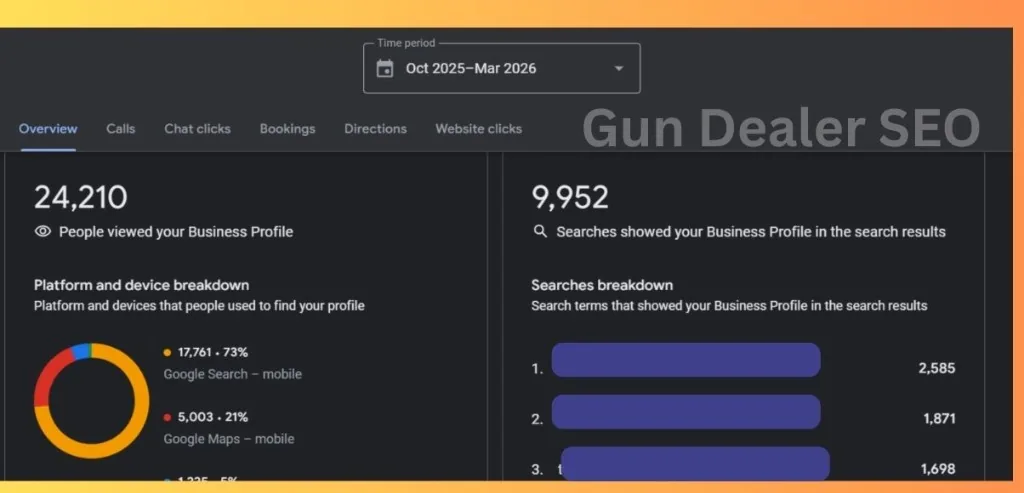Click the magnifier icon beside searches text
Screen dimensions: 1024x493
pos(540,231)
